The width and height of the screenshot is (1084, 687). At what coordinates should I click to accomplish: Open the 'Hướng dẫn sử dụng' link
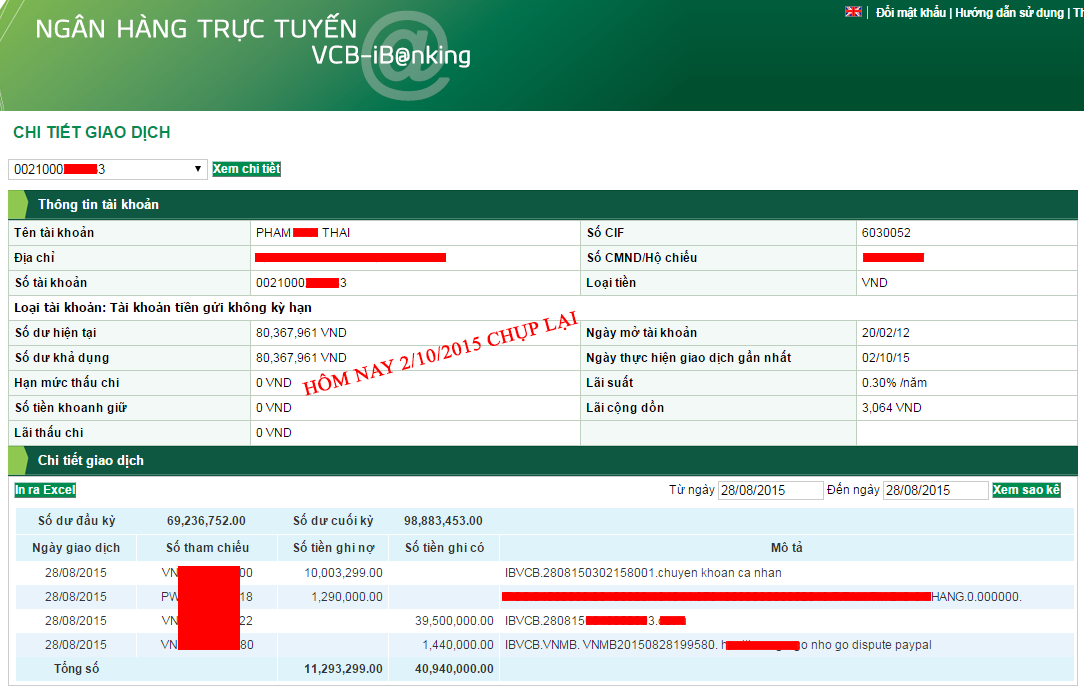(1009, 12)
